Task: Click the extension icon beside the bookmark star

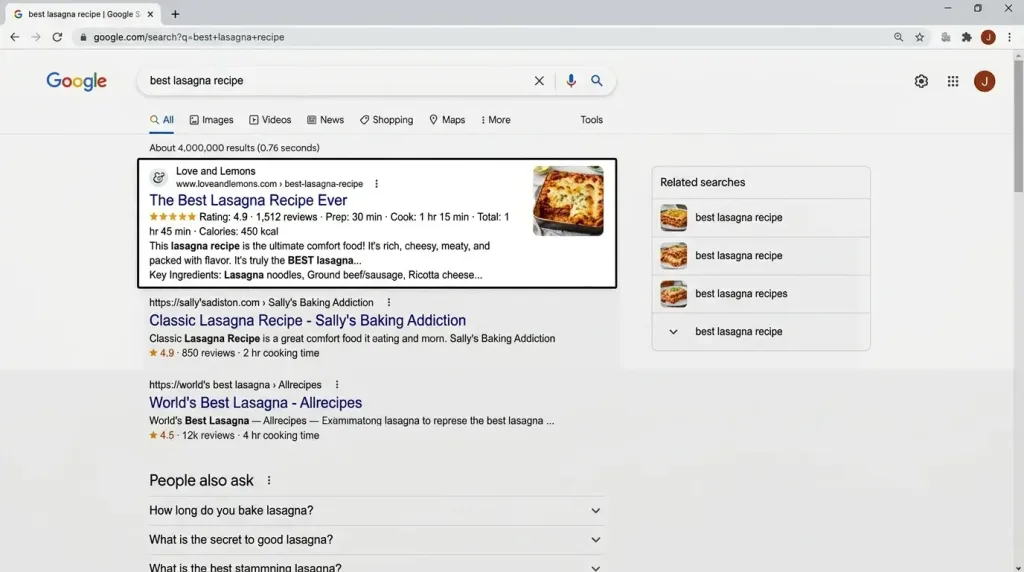Action: click(946, 37)
